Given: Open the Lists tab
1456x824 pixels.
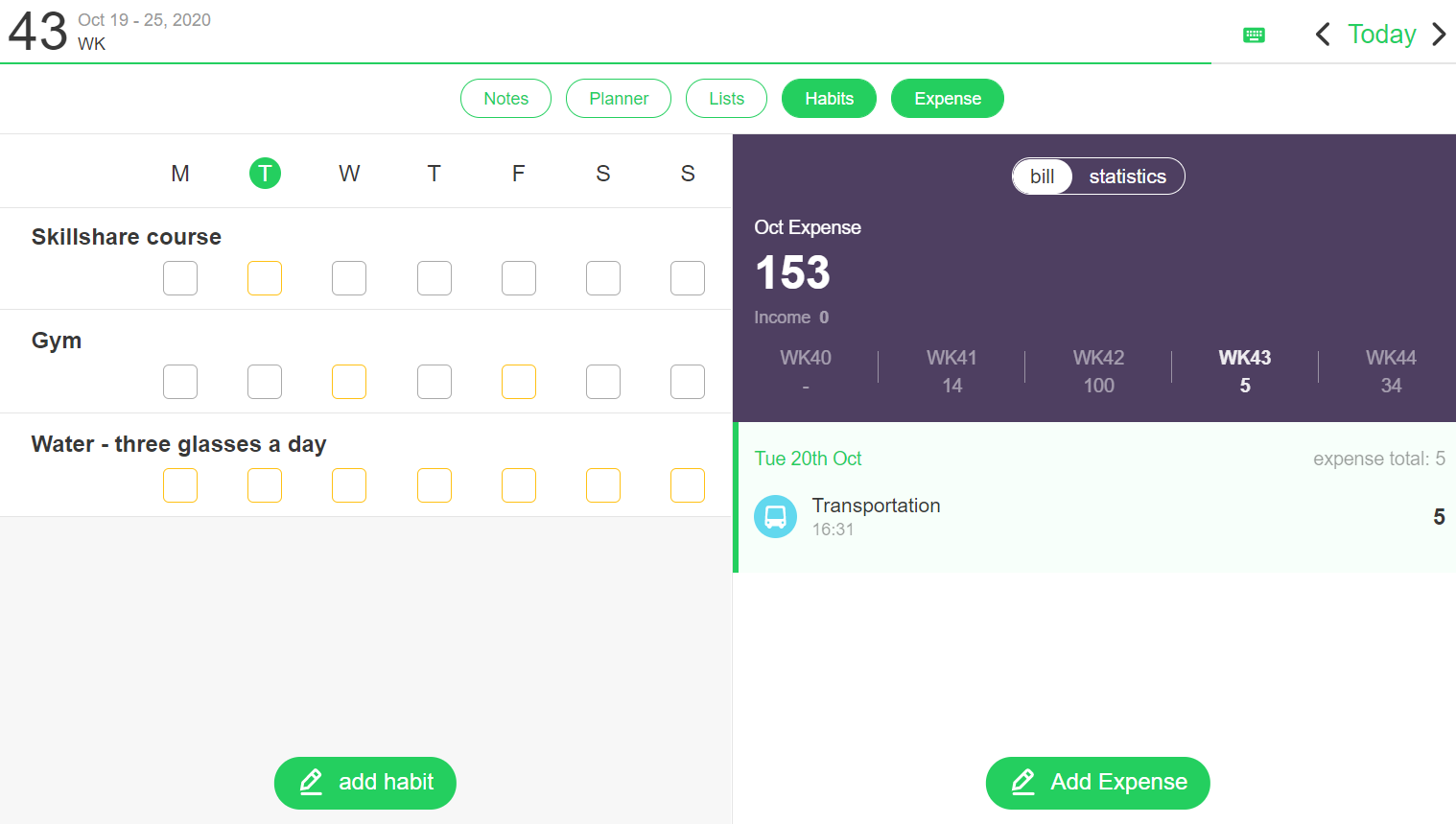Looking at the screenshot, I should 726,98.
